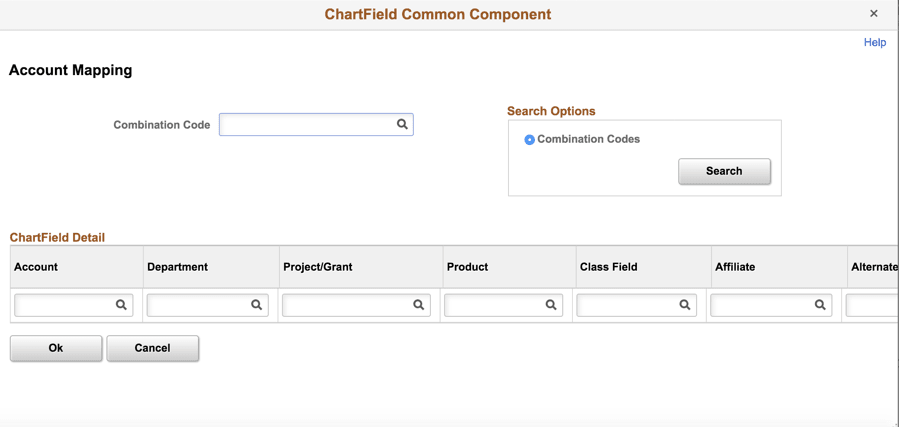Click the Ok button
This screenshot has height=427, width=899.
56,348
